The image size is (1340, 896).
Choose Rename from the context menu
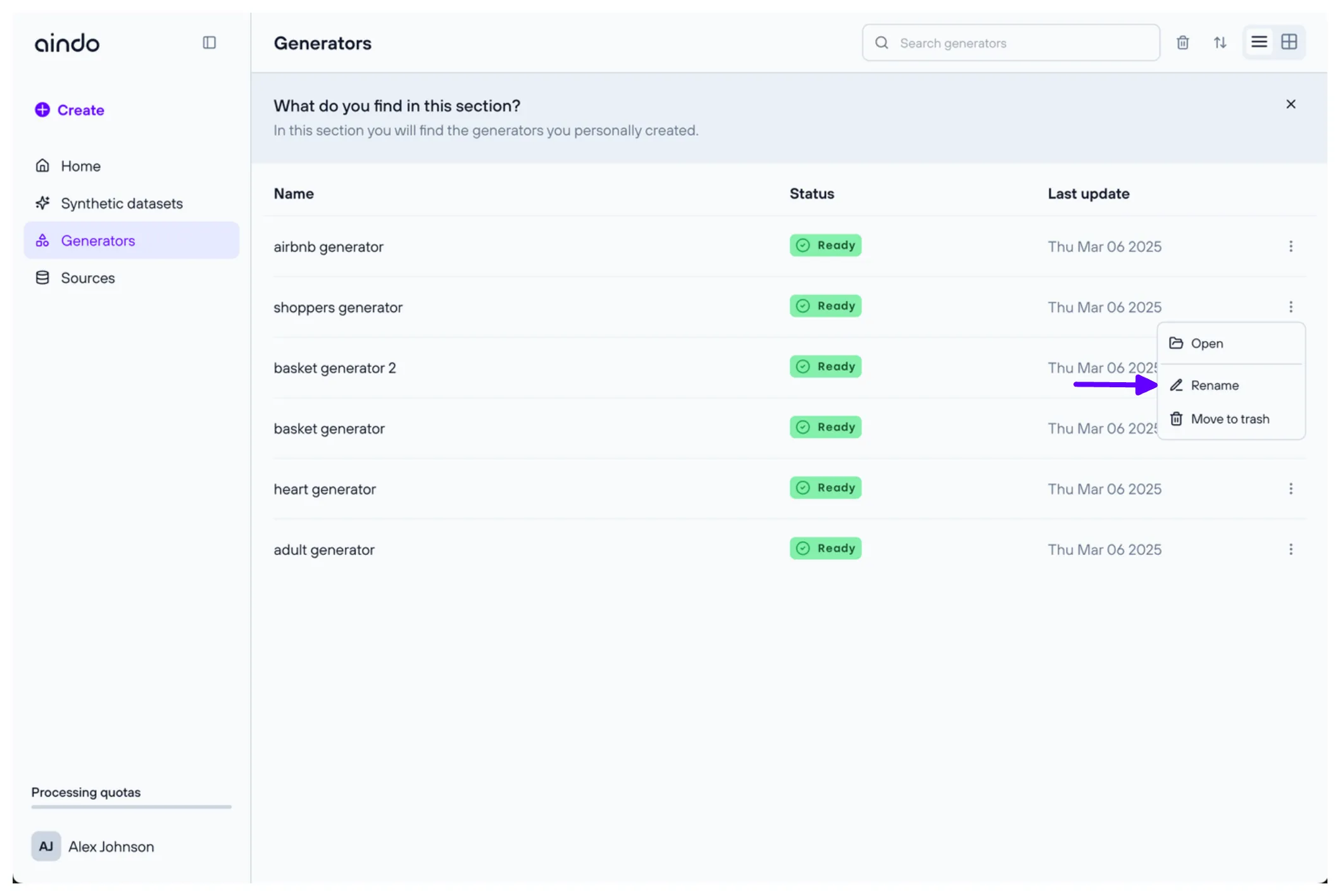[1214, 385]
